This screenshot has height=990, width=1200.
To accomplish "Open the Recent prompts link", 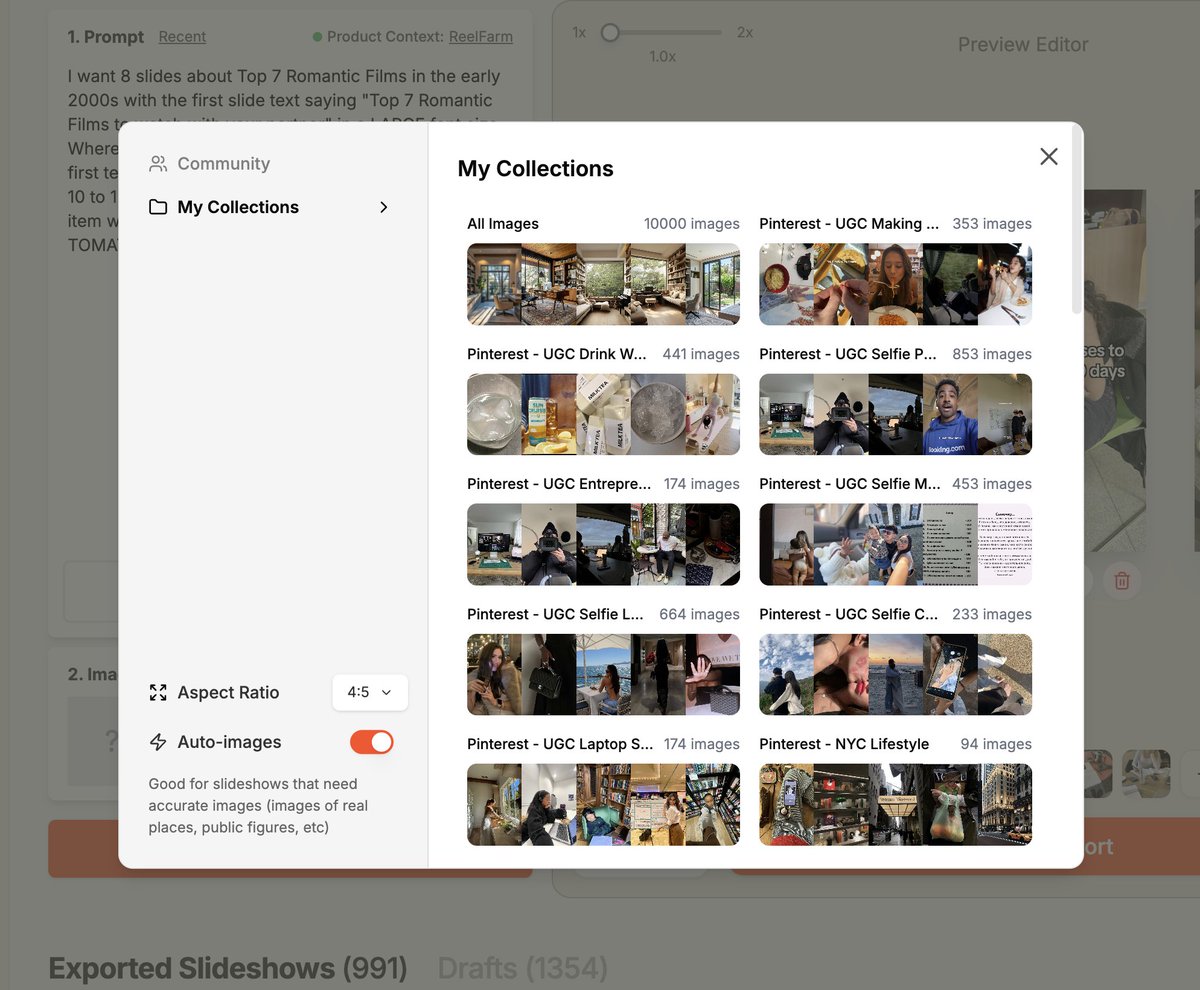I will point(182,37).
